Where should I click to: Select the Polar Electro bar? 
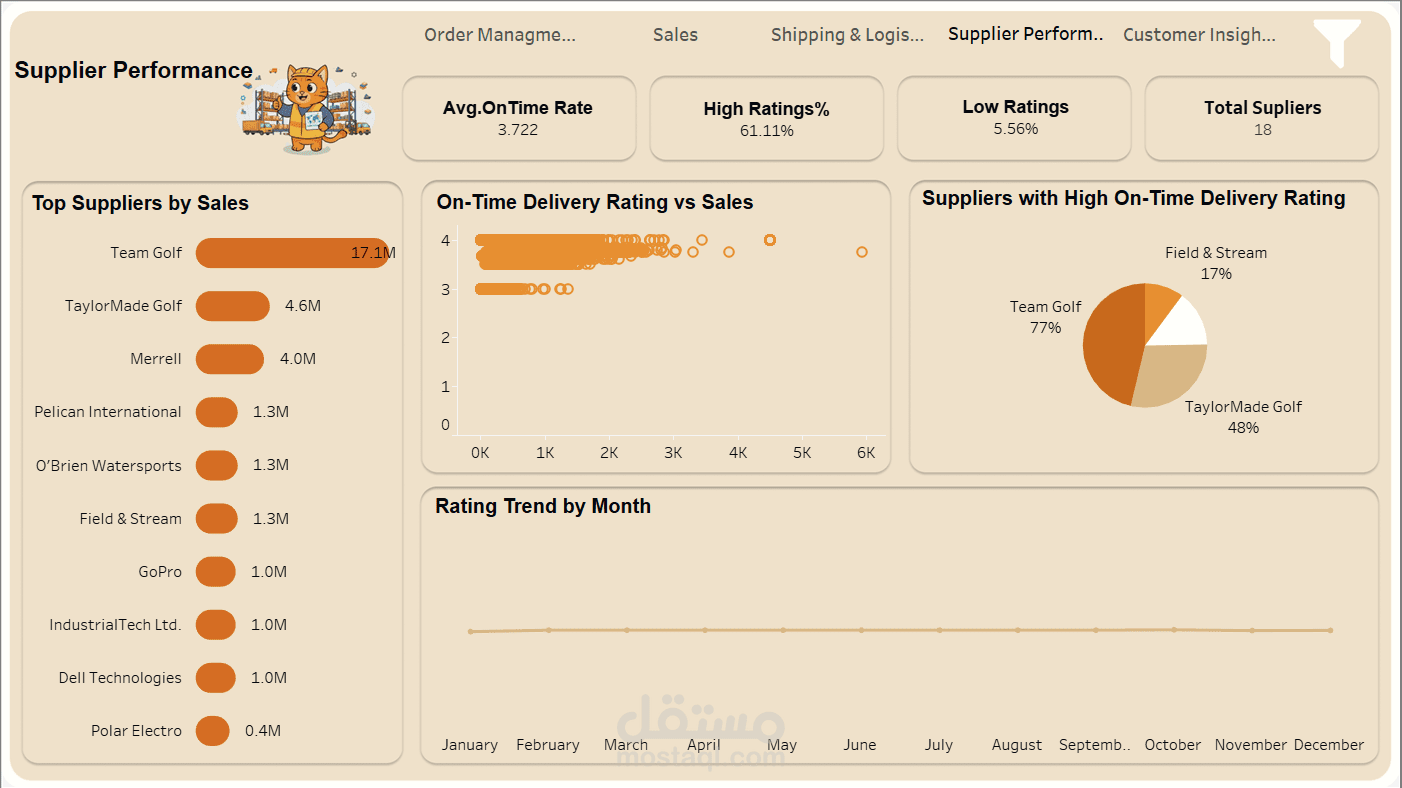(212, 731)
